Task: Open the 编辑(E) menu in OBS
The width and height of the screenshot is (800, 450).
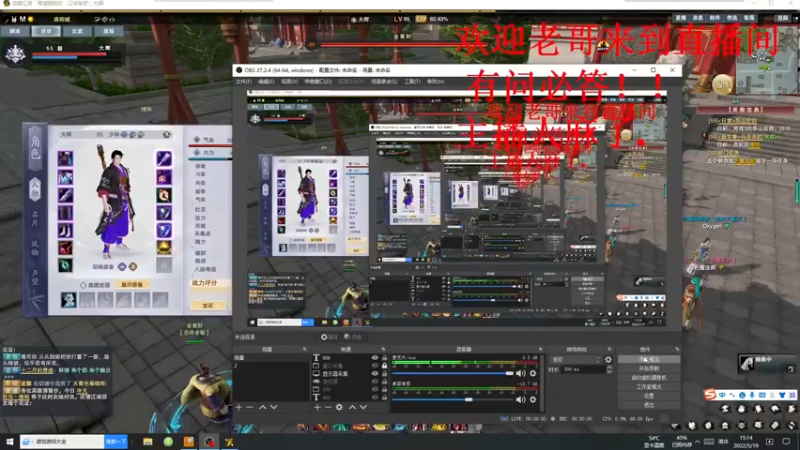Action: (x=266, y=82)
